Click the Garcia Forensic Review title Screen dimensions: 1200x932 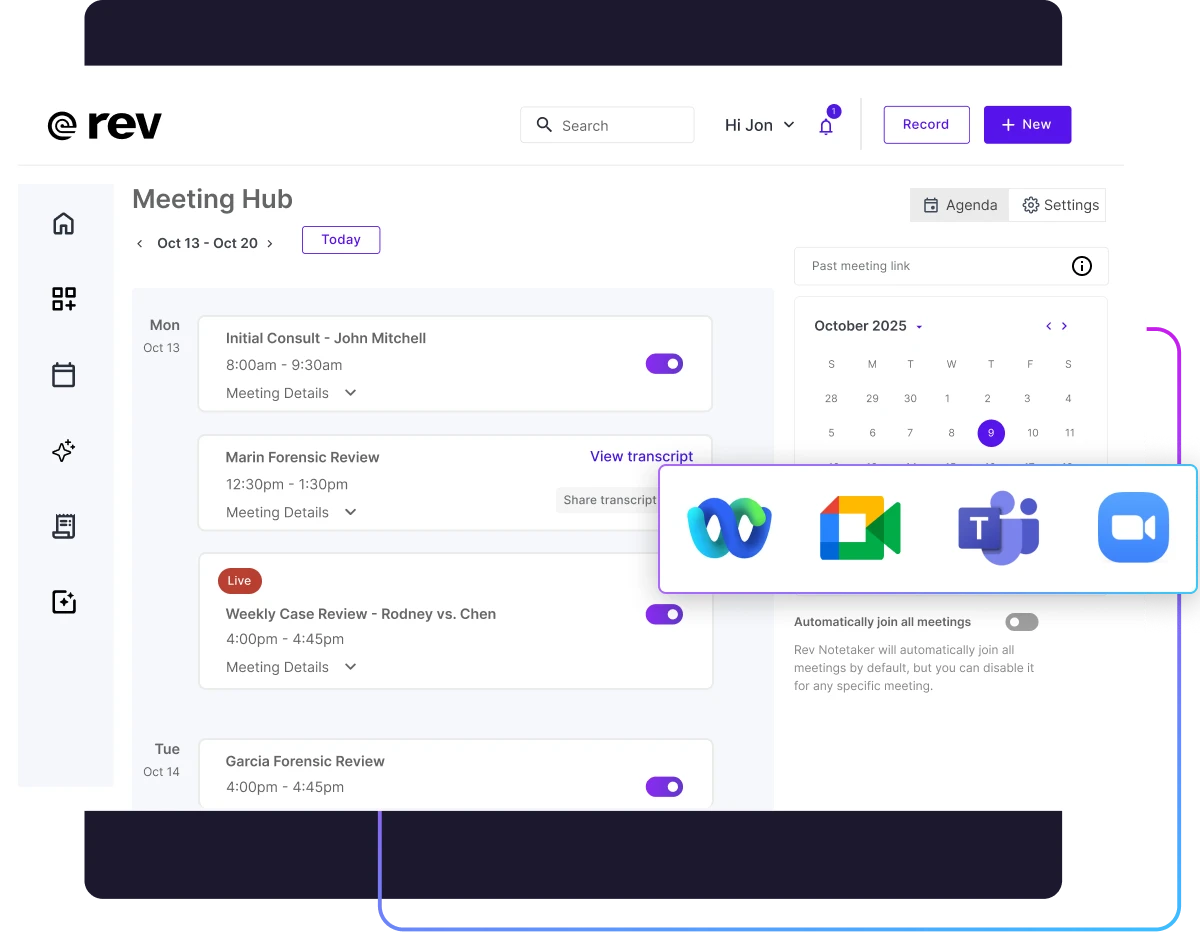pyautogui.click(x=305, y=761)
